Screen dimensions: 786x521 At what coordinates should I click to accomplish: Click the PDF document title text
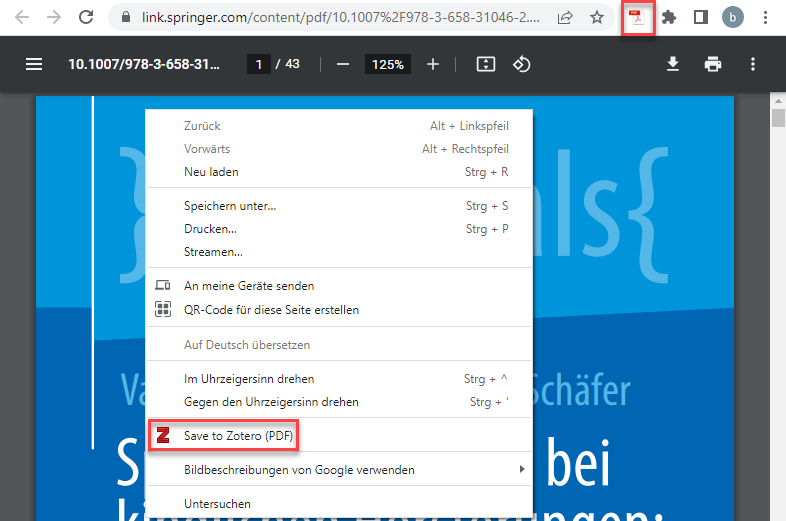[144, 64]
